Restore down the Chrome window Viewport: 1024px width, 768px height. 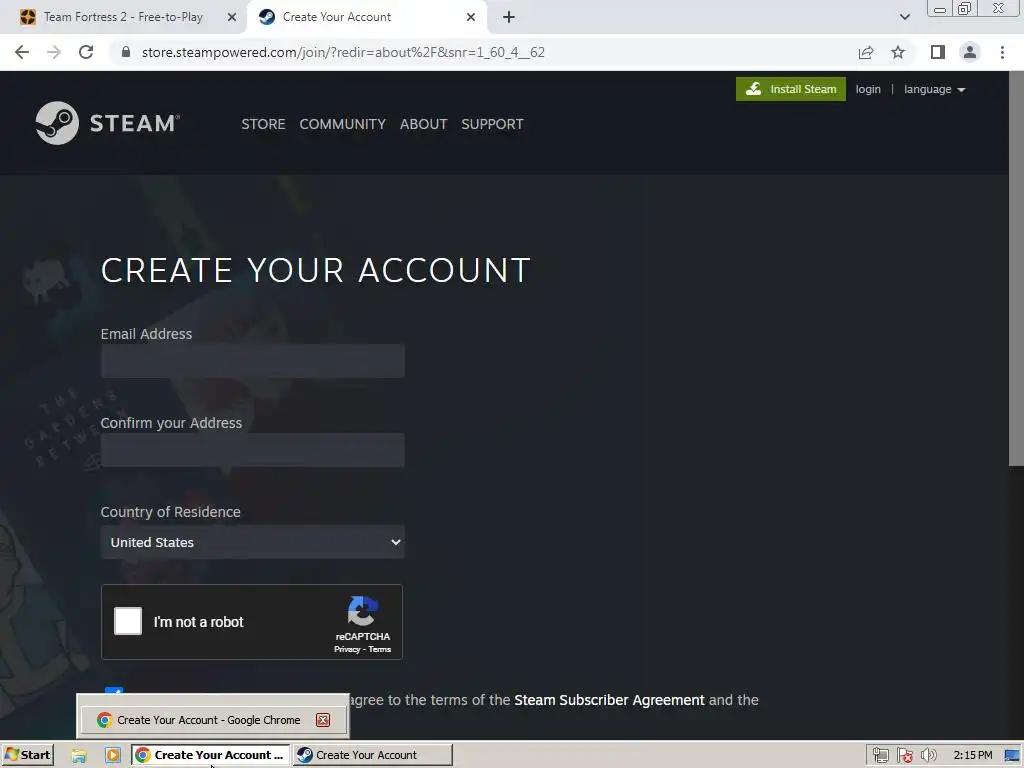(964, 8)
